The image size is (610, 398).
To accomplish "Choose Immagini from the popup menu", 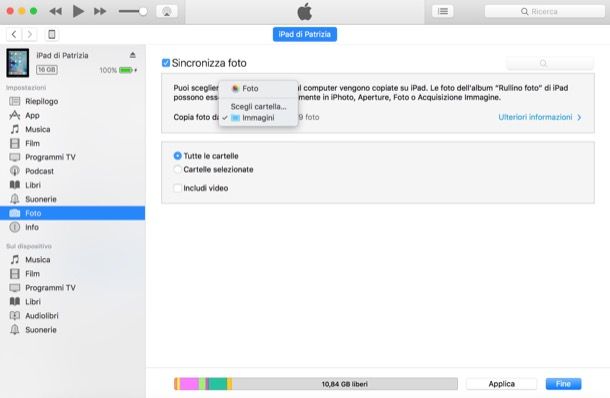I will (258, 117).
